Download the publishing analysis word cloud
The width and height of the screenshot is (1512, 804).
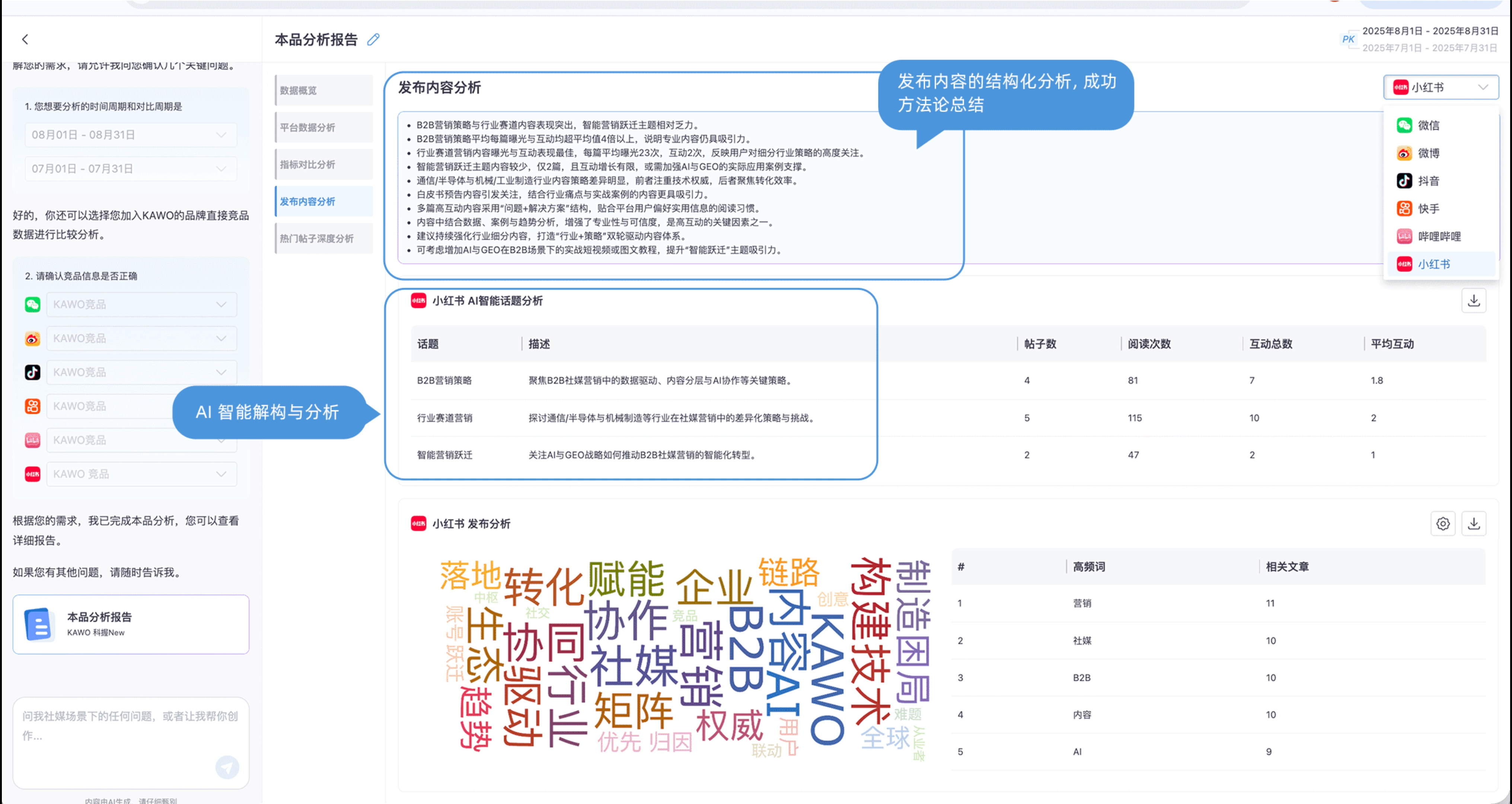tap(1473, 523)
